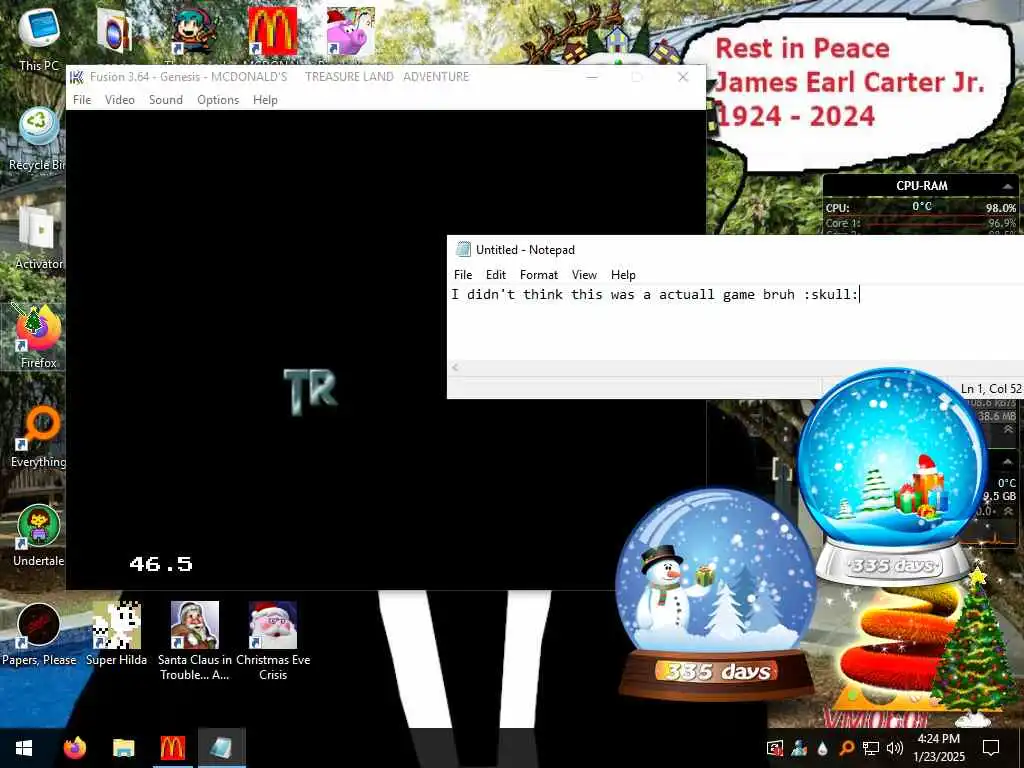Screen dimensions: 1024x768
Task: Click the gift-box snow globe countdown widget
Action: click(893, 477)
